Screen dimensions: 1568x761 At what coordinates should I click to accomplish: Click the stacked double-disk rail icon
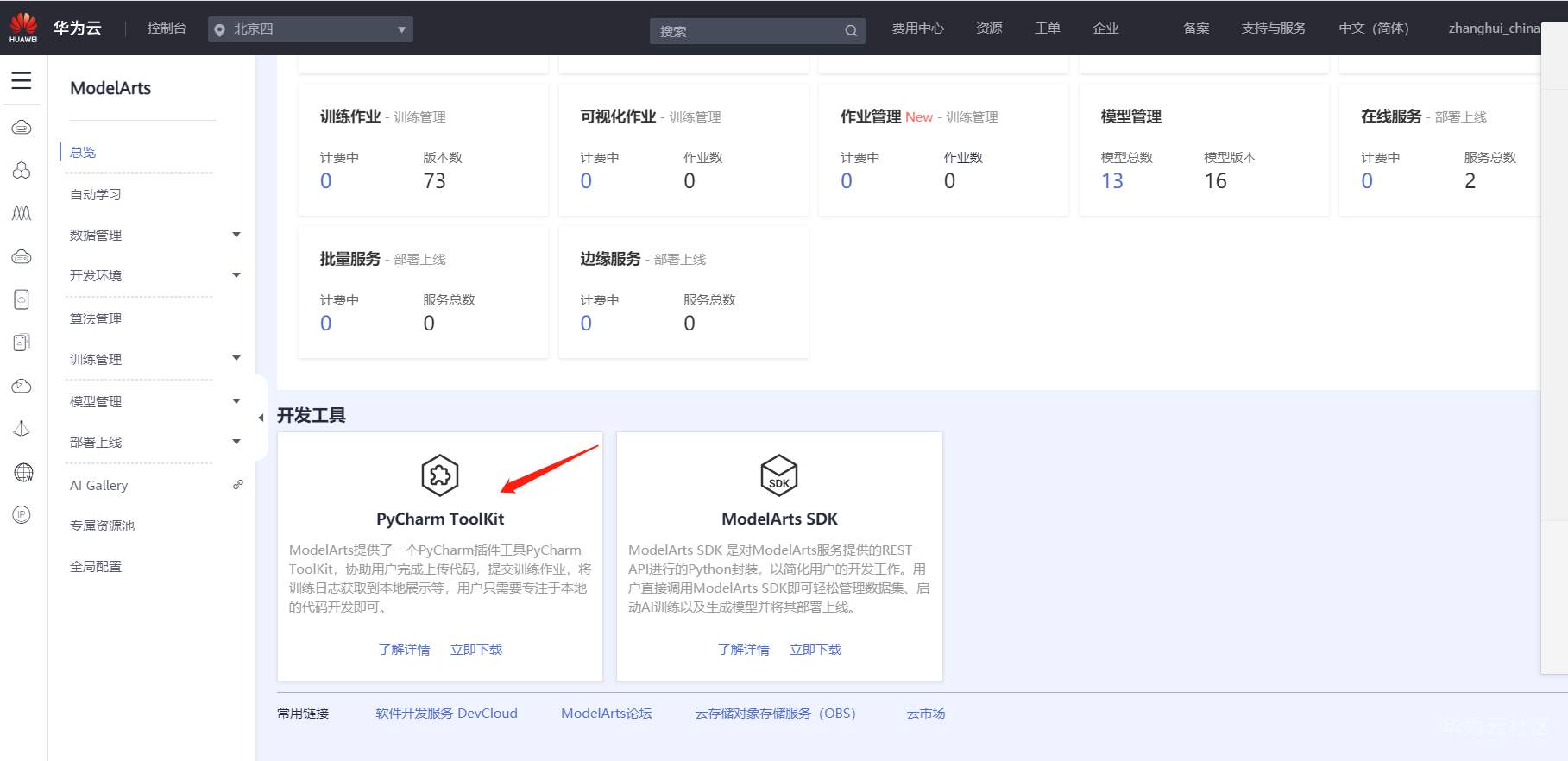22,343
